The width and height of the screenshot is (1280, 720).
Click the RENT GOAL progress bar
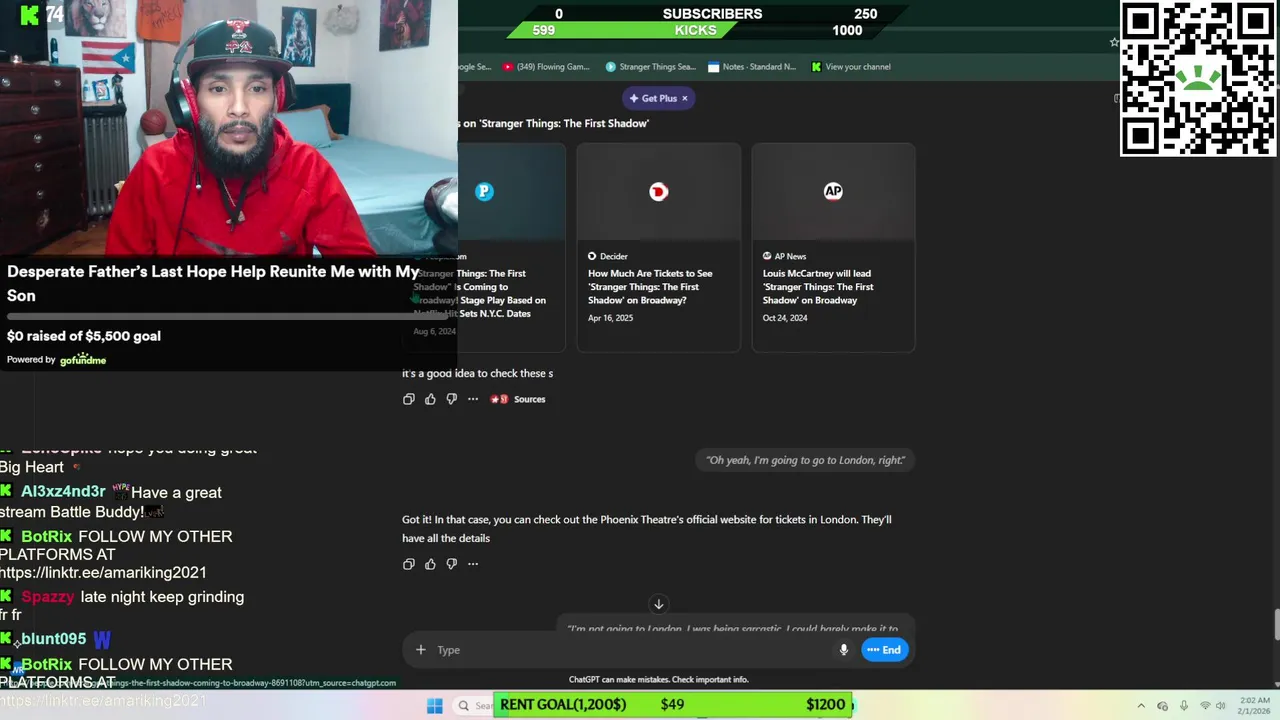click(x=674, y=705)
